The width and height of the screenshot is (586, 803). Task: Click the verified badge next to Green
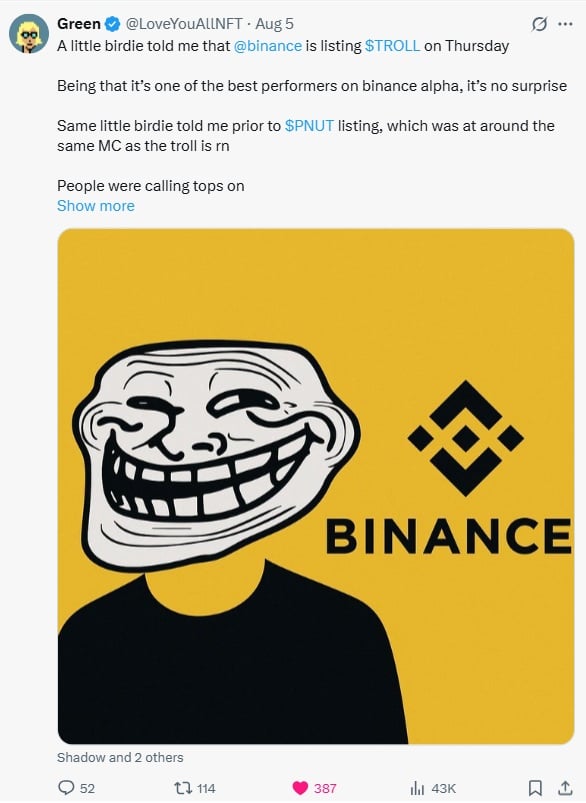click(x=113, y=24)
